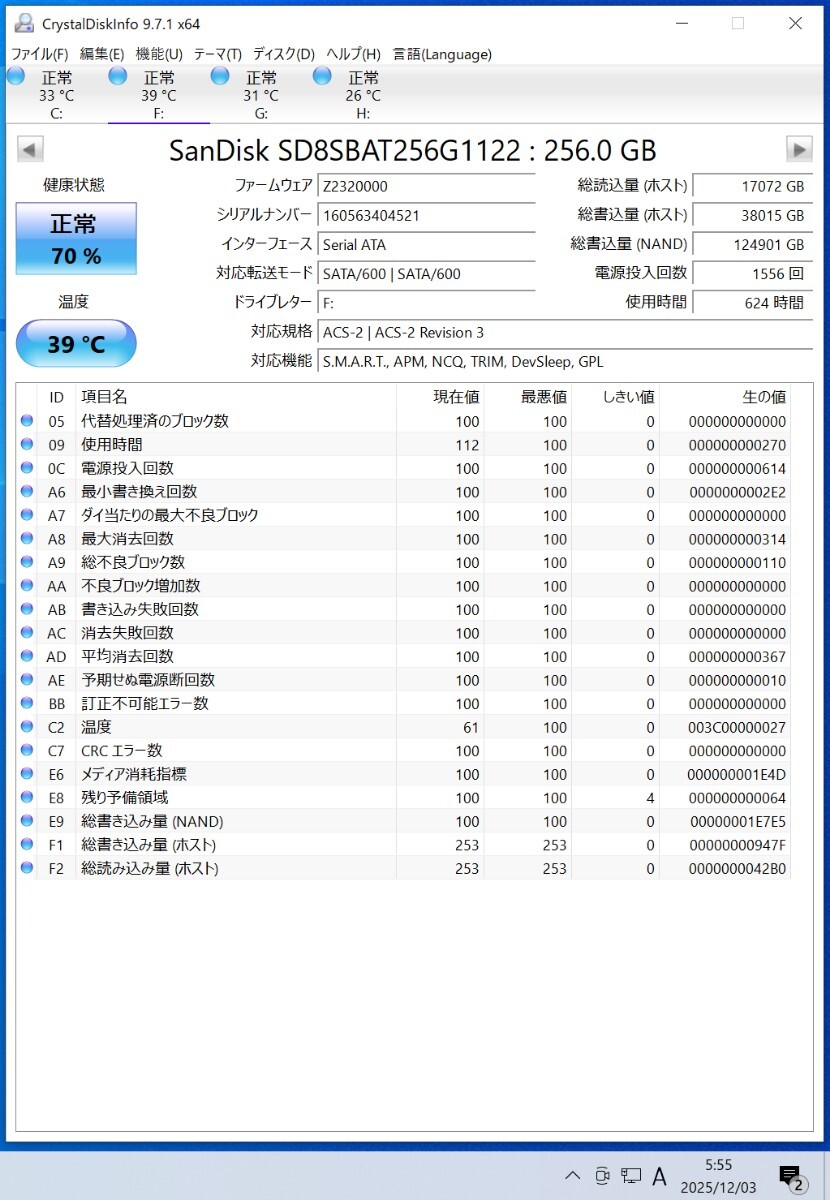
Task: Click the status dot beside 温度 row
Action: point(26,727)
